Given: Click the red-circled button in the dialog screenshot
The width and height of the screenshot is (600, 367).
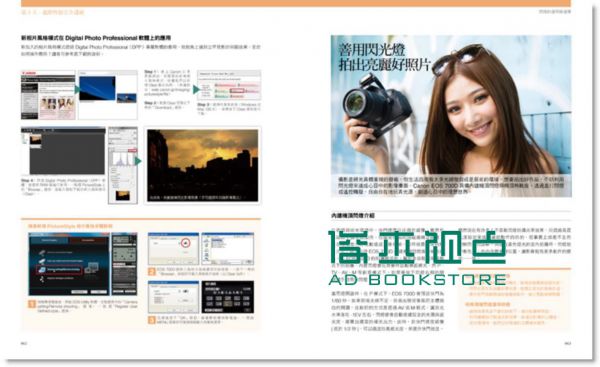Looking at the screenshot, I should (x=185, y=243).
